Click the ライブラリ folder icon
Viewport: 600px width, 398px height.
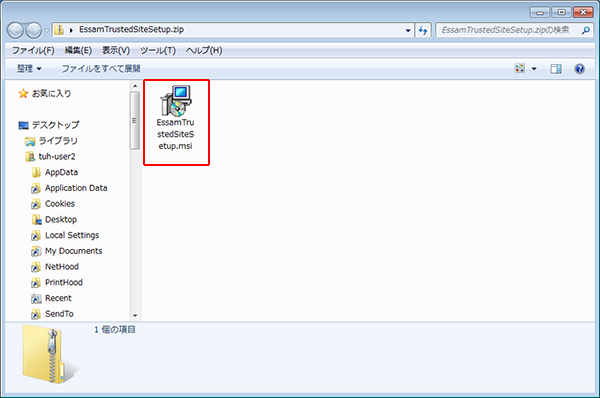point(30,141)
